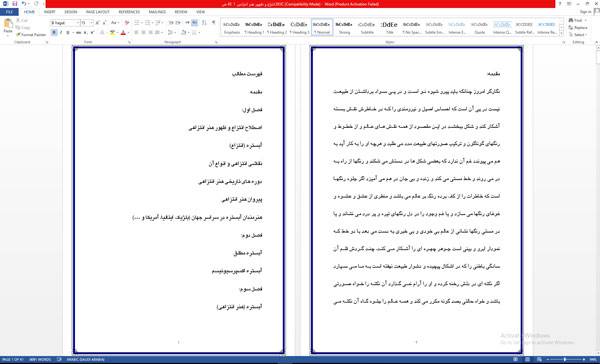Viewport: 600px width, 364px height.
Task: Save the document from Quick Access Toolbar
Action: click(15, 4)
